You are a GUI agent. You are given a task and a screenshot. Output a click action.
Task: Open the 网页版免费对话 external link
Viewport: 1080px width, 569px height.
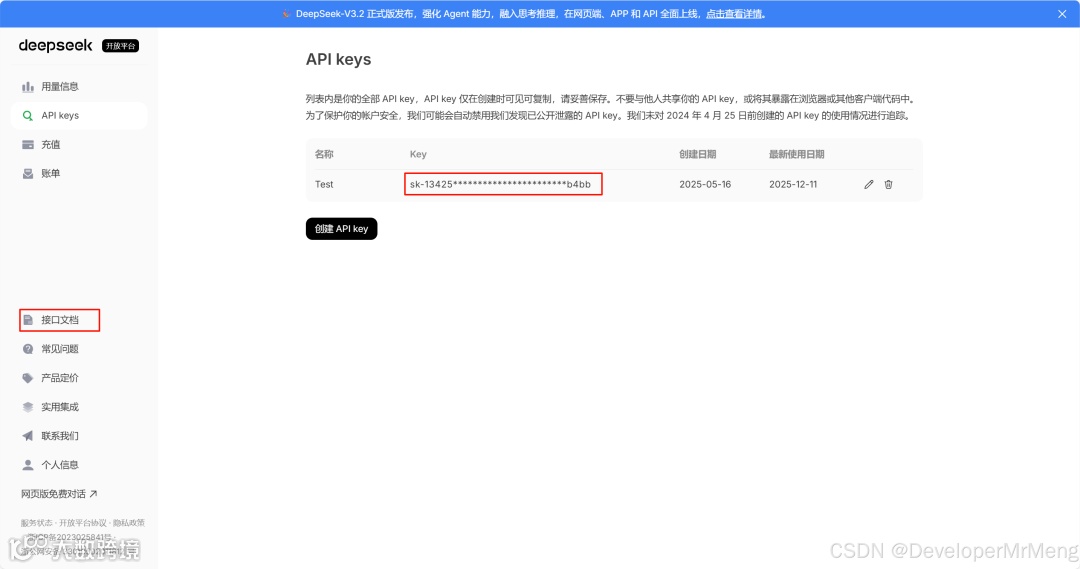(x=59, y=494)
